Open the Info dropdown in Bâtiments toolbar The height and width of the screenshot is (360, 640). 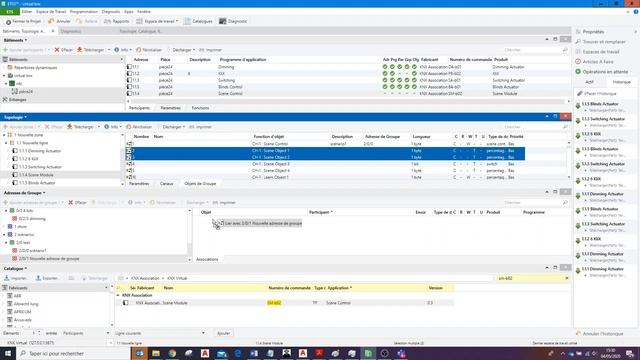pos(122,50)
